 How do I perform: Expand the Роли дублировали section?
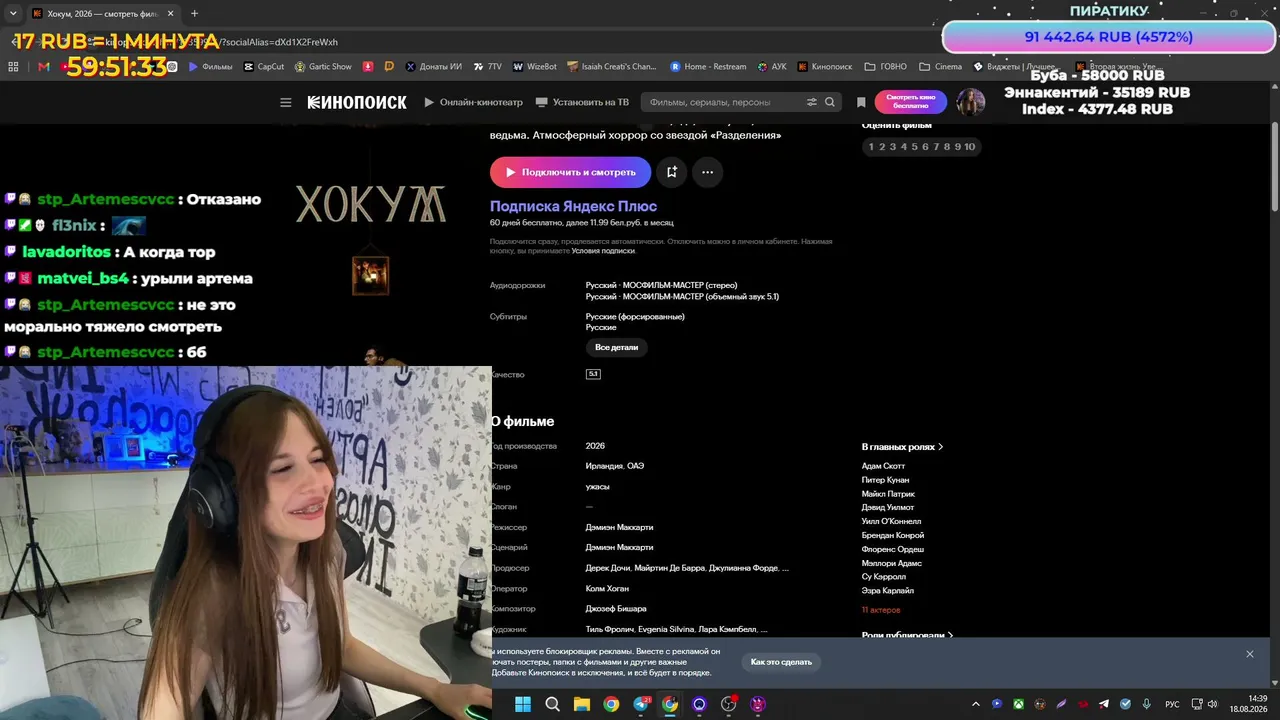coord(907,635)
